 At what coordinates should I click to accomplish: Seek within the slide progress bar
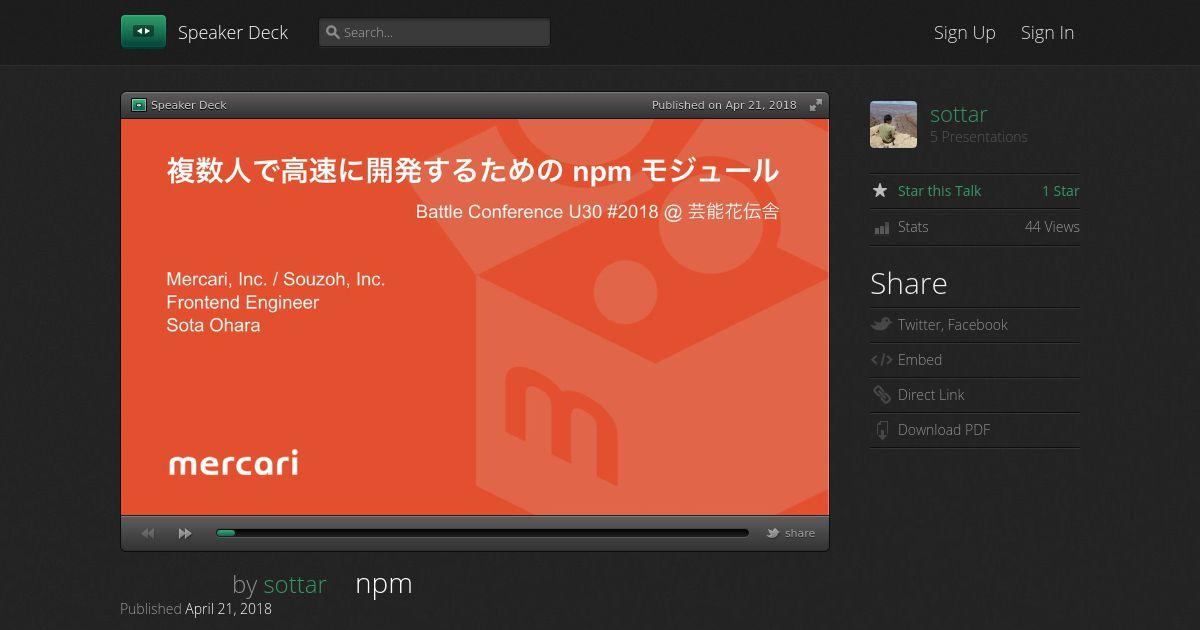click(x=482, y=533)
